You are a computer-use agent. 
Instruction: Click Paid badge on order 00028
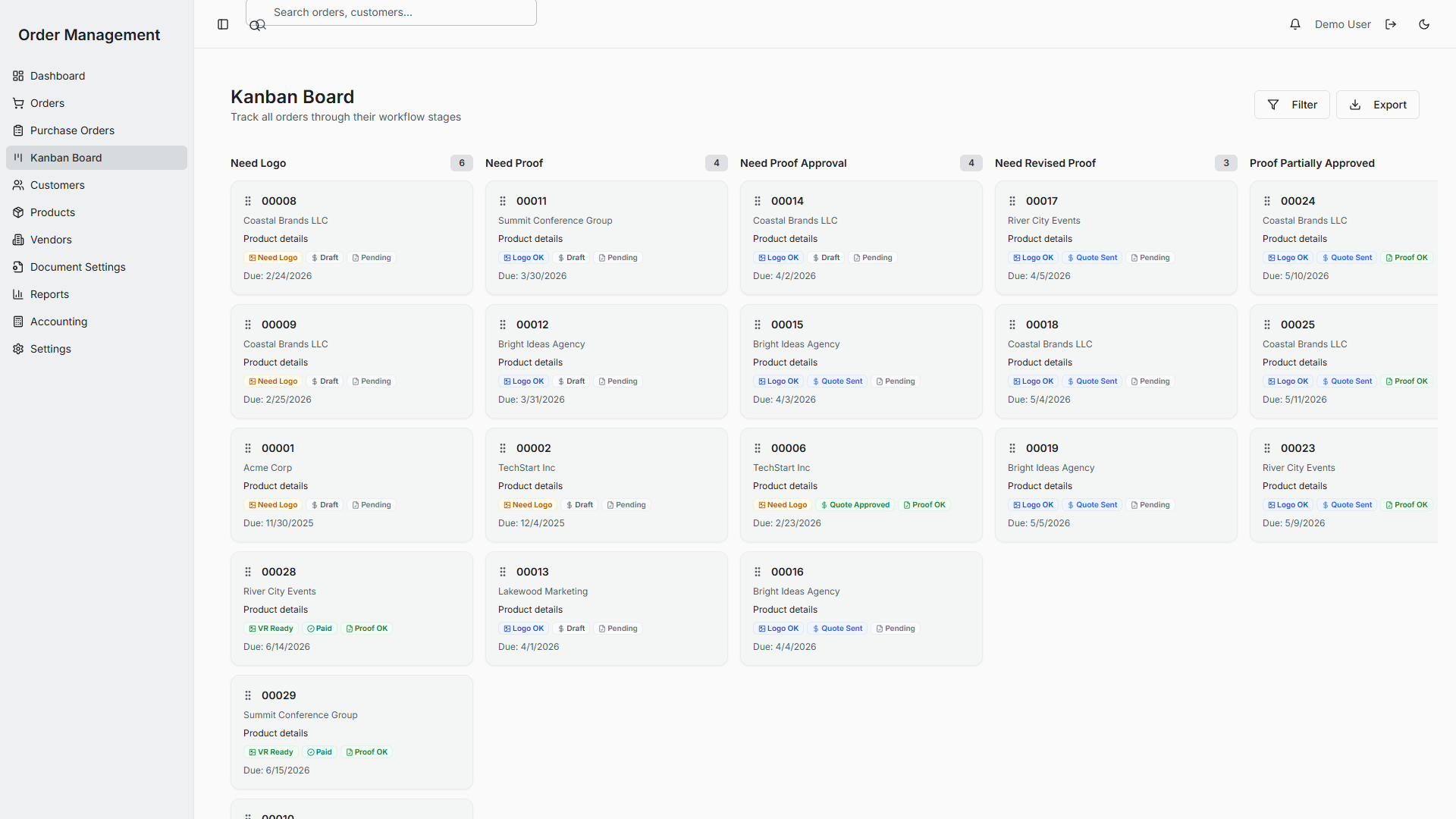pos(319,629)
